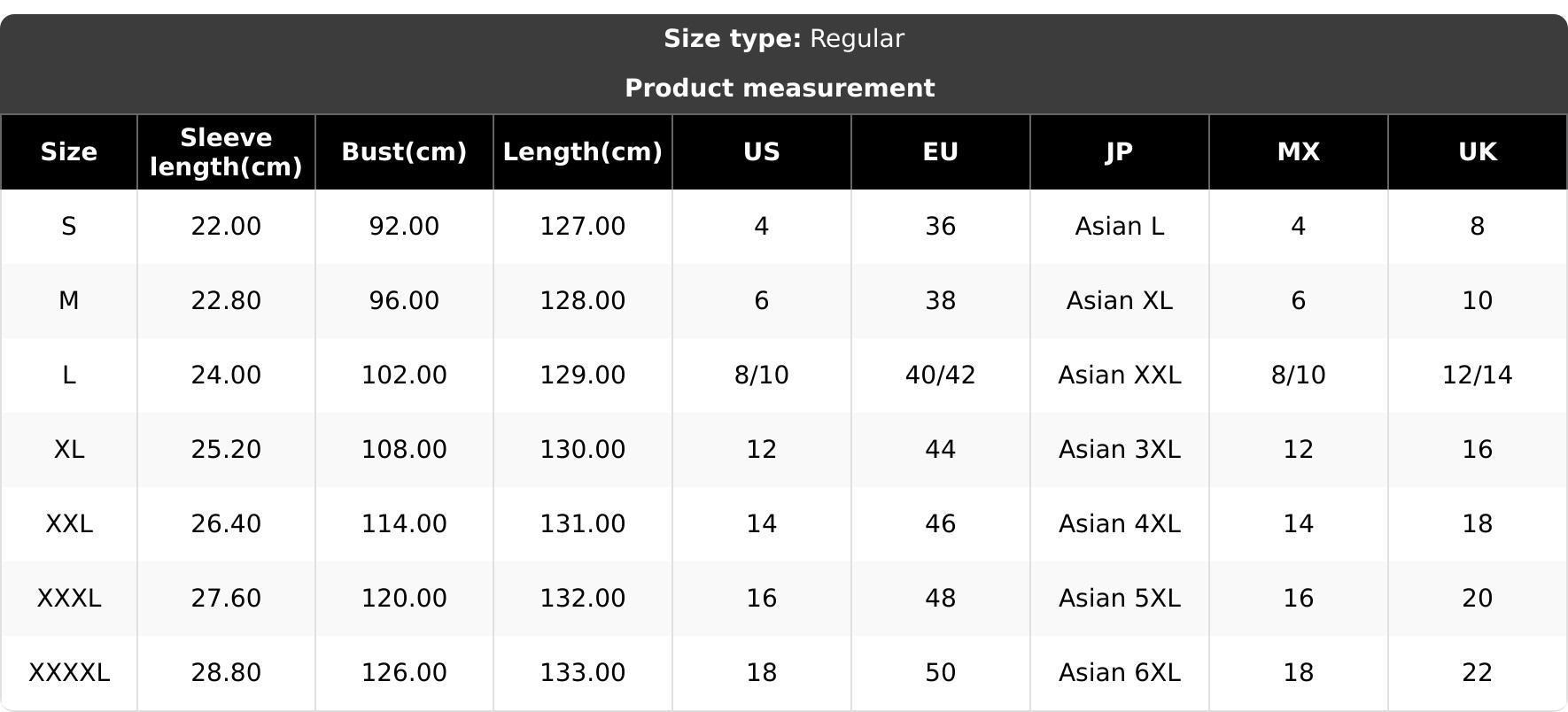Select the Sleeve length(cm) column header
This screenshot has width=1568, height=712.
pyautogui.click(x=227, y=152)
